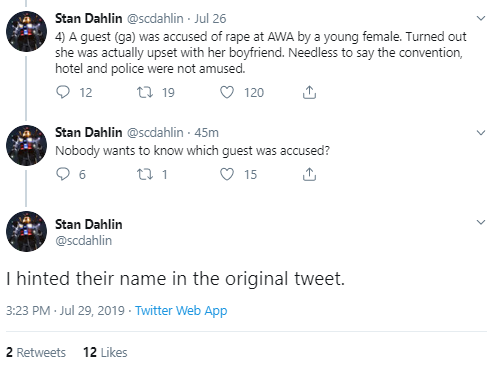
Task: Open options chevron on the Jul 26 tweet
Action: click(481, 18)
